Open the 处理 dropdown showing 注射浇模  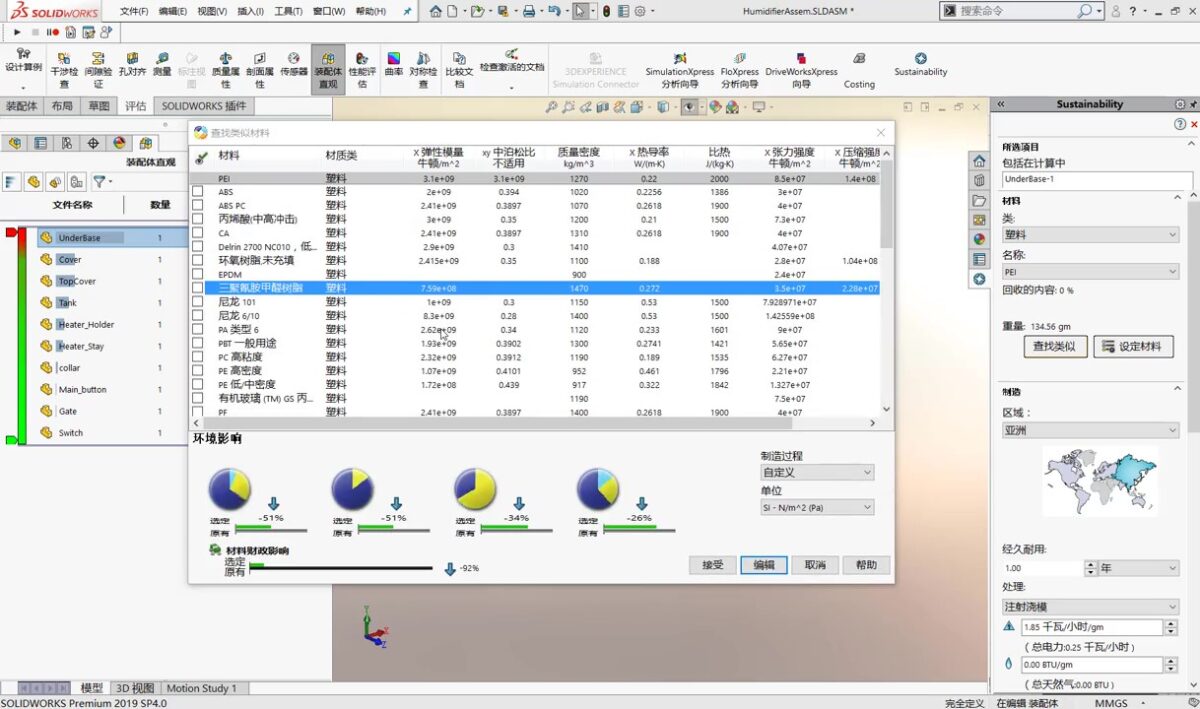(x=1090, y=606)
